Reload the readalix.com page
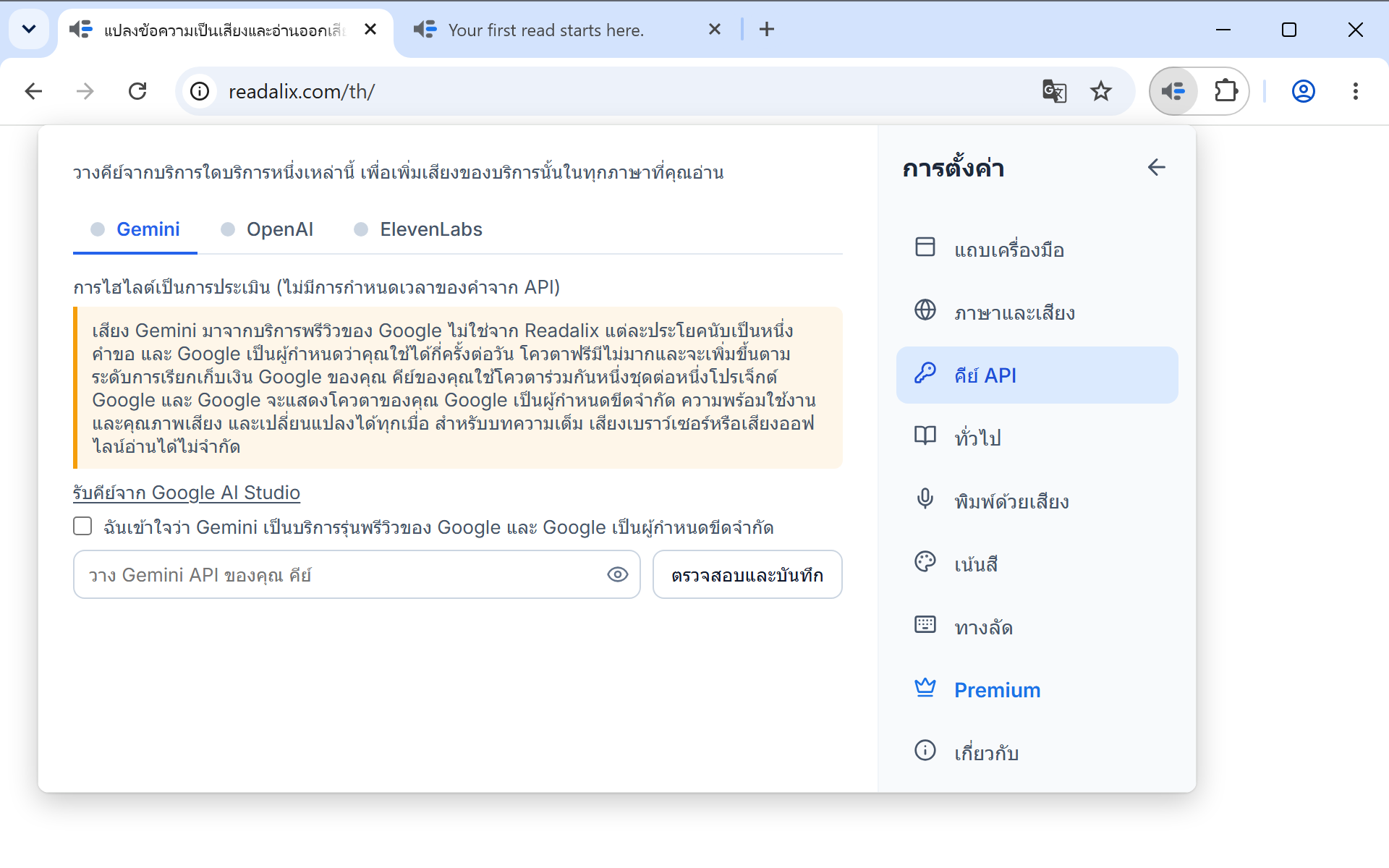This screenshot has height=868, width=1389. (x=137, y=91)
